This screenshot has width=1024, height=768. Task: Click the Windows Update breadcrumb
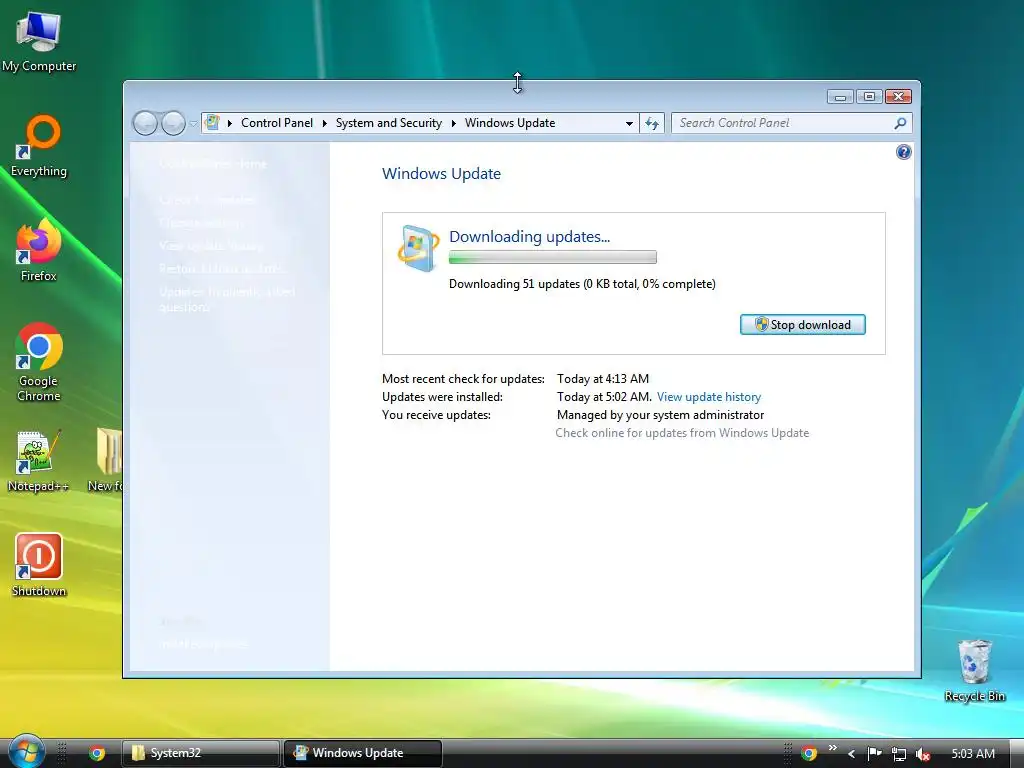pyautogui.click(x=510, y=123)
